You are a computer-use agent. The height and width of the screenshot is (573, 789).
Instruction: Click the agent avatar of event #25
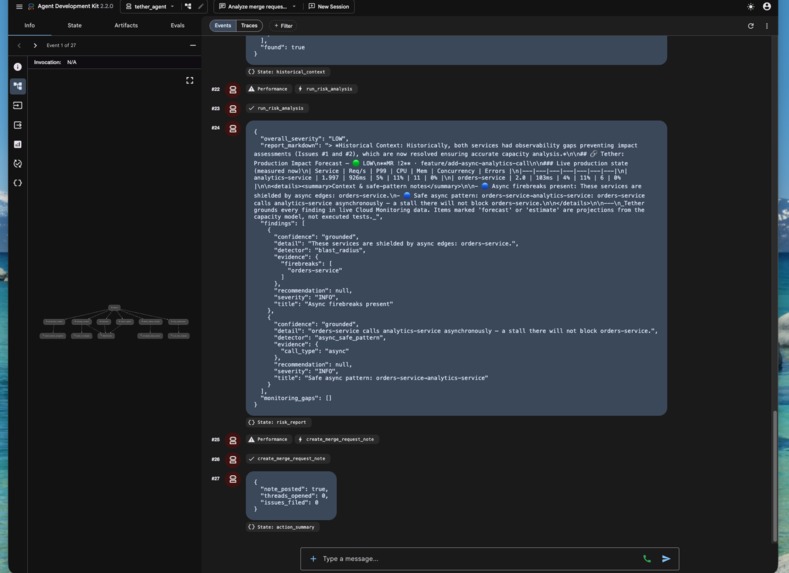232,440
